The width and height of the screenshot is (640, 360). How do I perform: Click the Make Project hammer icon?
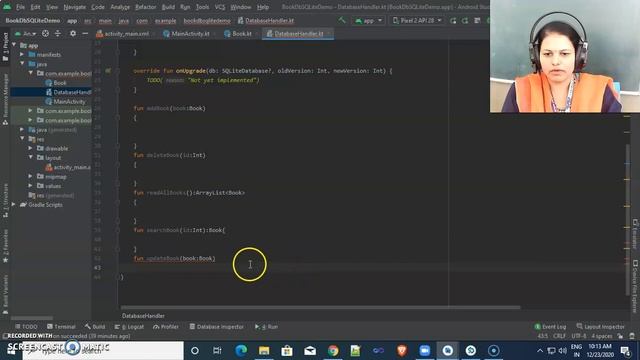pyautogui.click(x=342, y=20)
